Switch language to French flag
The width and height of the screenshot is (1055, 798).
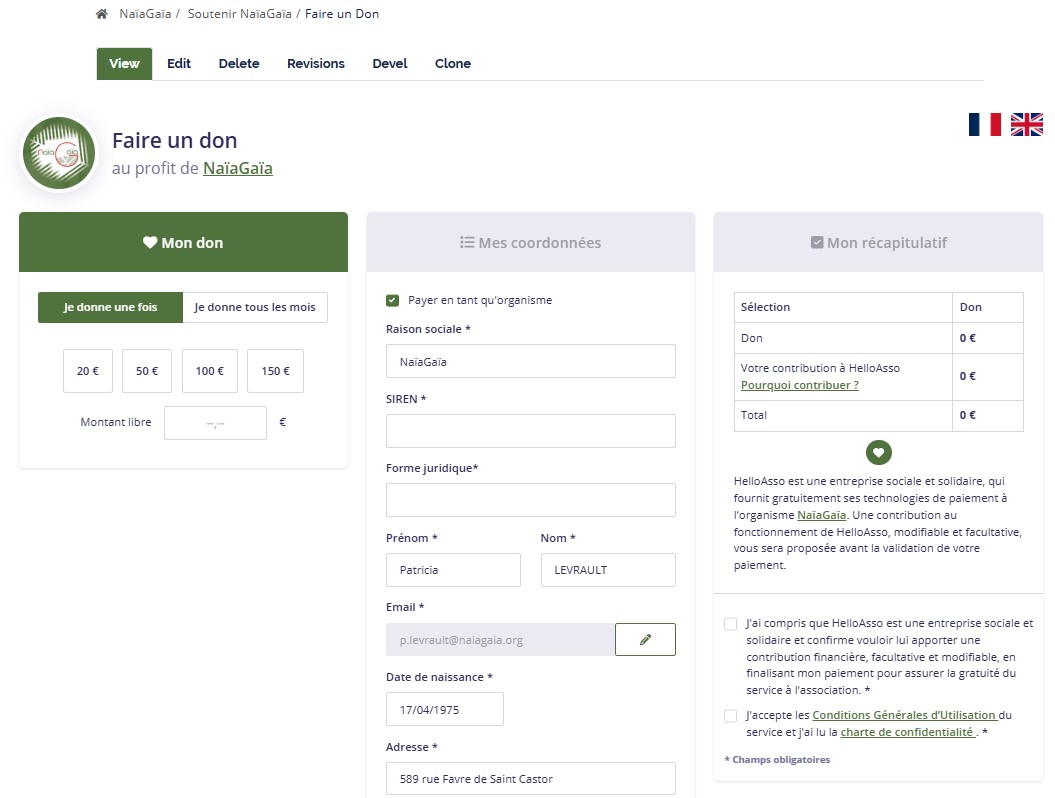(x=984, y=124)
